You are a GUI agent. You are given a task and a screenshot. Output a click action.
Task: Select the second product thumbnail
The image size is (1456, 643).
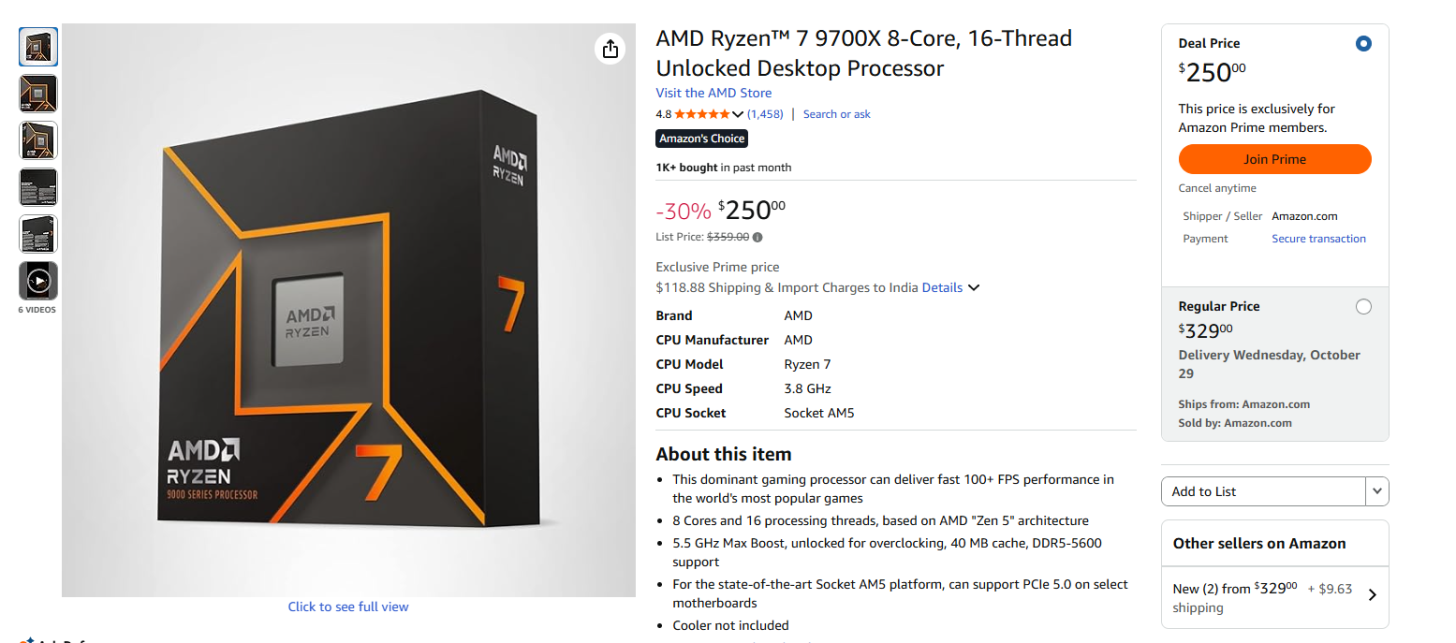pos(38,94)
